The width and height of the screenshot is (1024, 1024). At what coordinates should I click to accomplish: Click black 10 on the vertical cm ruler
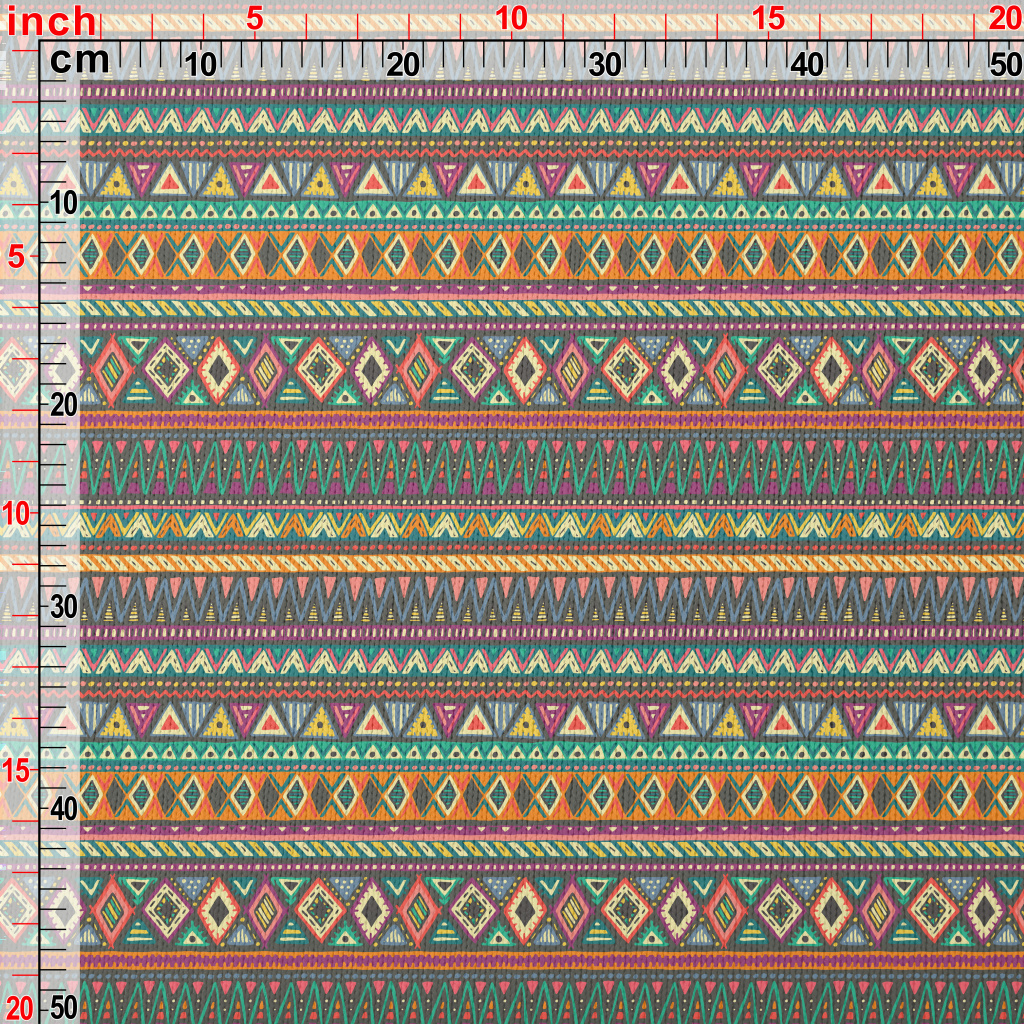coord(64,204)
